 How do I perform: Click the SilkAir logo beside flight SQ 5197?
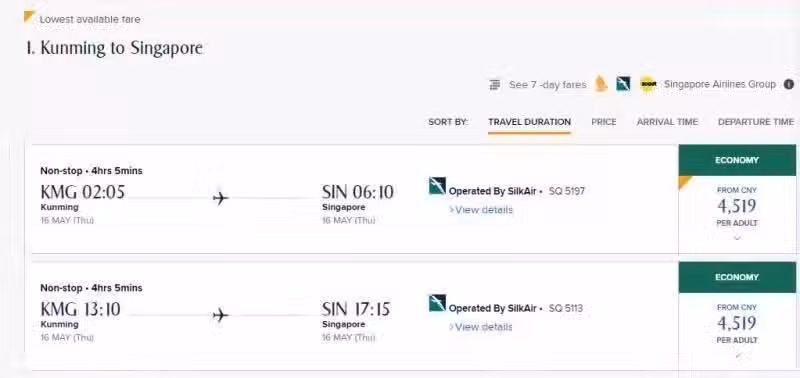pos(437,186)
